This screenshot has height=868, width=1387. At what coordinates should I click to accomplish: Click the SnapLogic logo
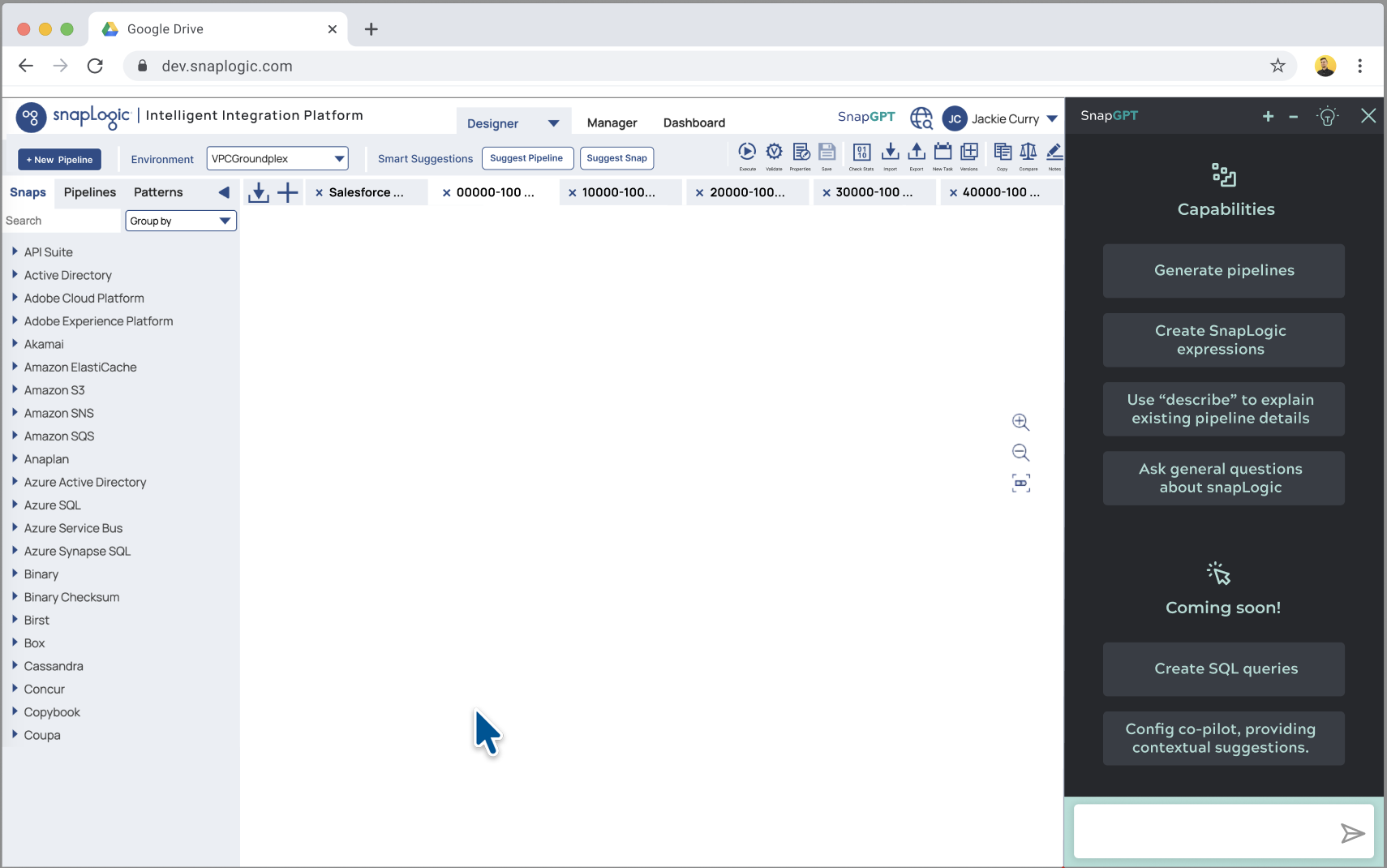[72, 117]
